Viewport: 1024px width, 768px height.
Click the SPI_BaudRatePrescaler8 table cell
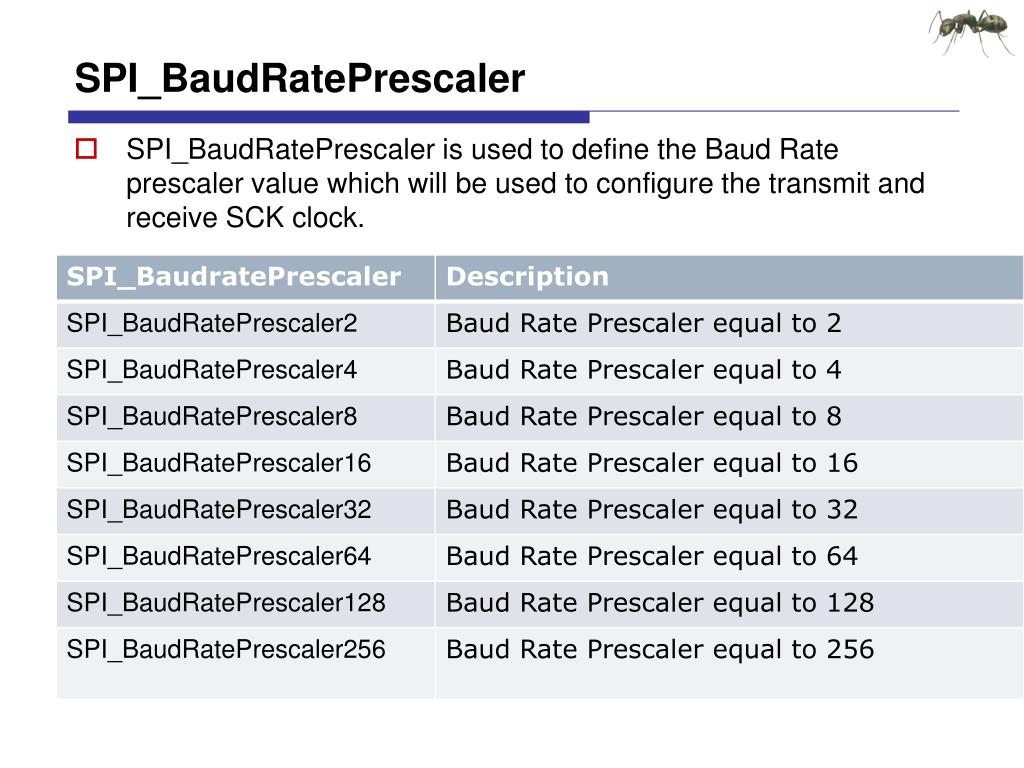pos(246,417)
